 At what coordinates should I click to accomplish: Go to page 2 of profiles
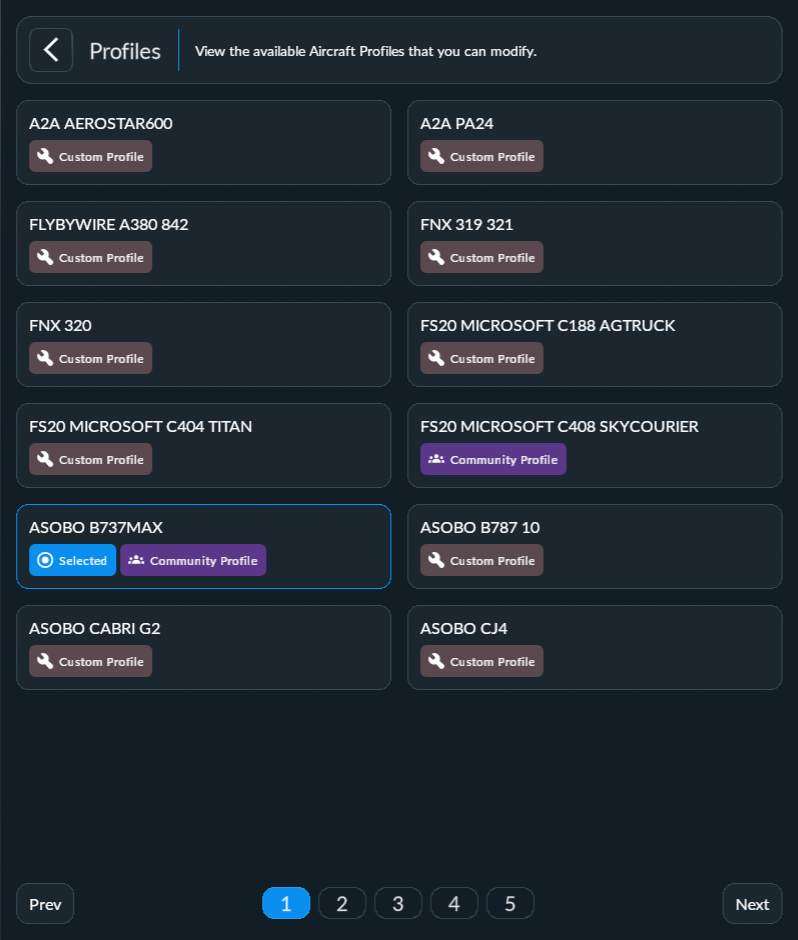[x=342, y=903]
